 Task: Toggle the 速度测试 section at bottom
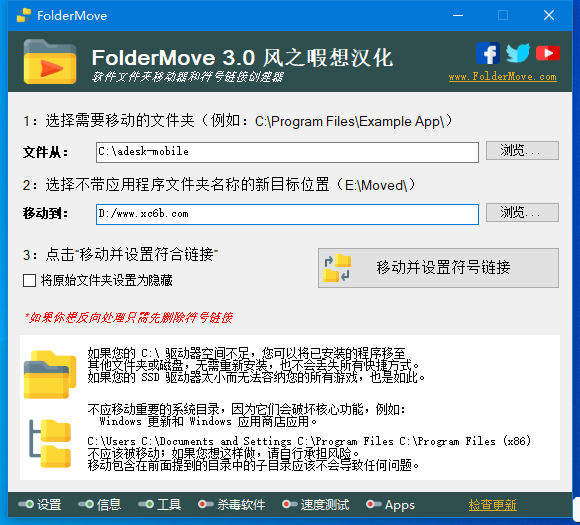pos(316,505)
